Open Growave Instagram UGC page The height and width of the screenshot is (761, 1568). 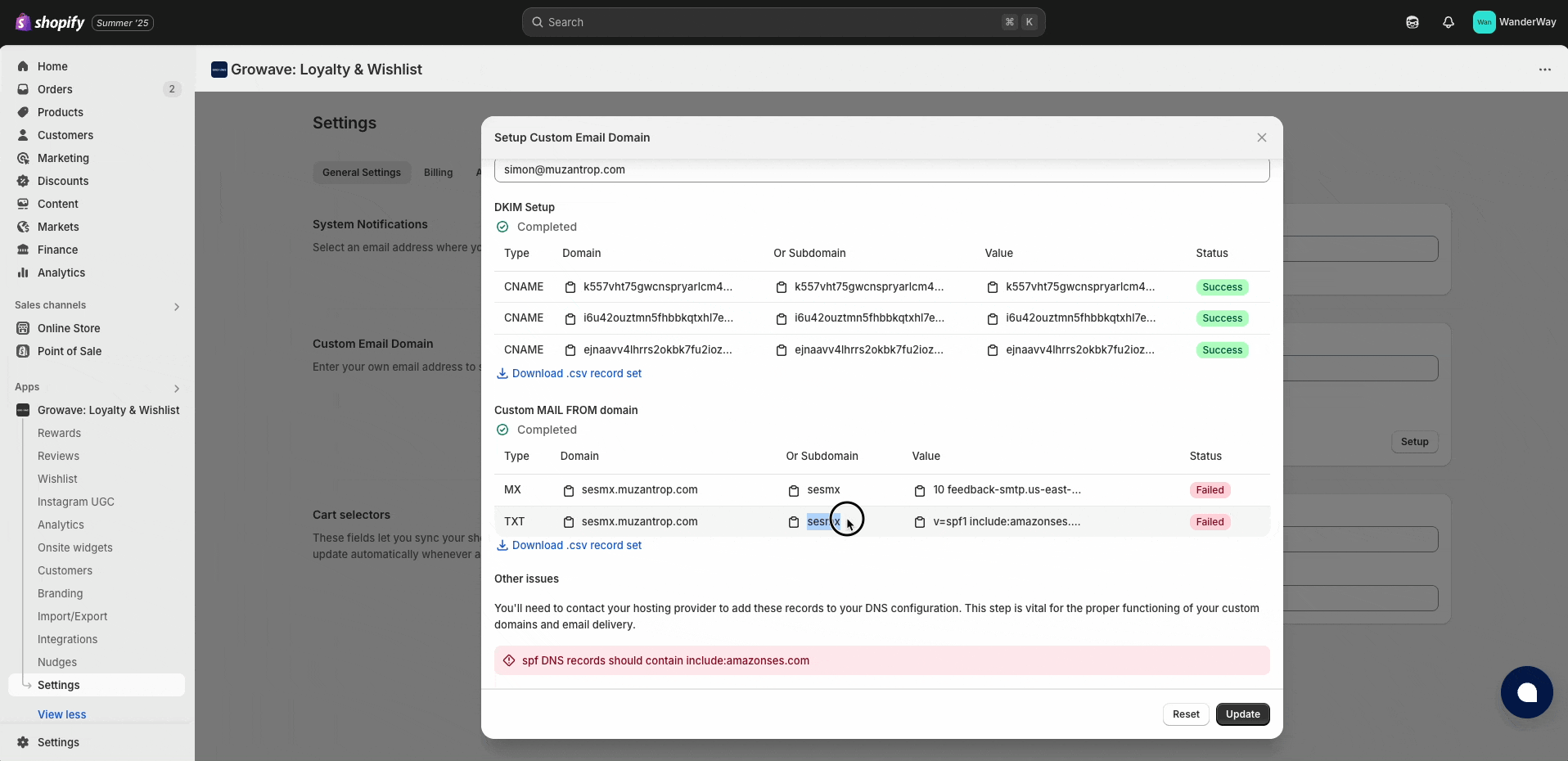[76, 502]
